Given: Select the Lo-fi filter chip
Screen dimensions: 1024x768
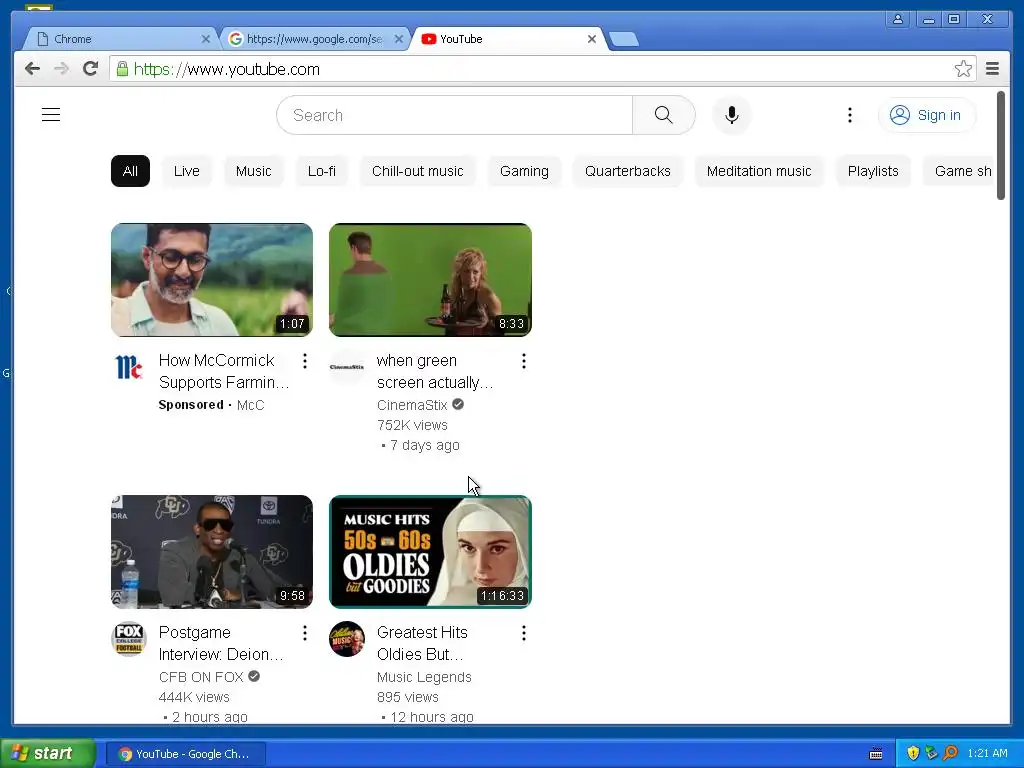Looking at the screenshot, I should (322, 171).
